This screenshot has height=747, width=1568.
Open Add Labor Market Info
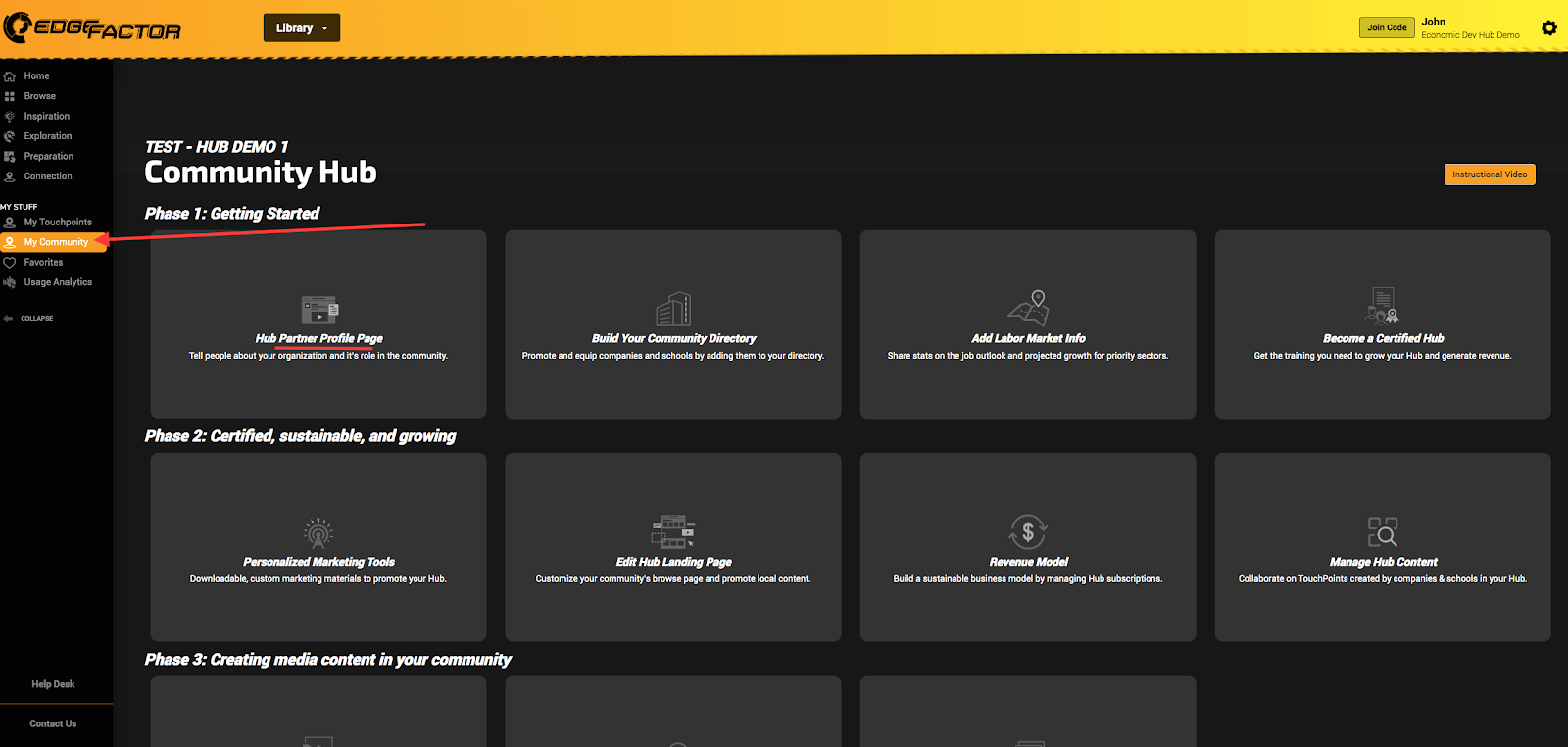tap(1028, 338)
